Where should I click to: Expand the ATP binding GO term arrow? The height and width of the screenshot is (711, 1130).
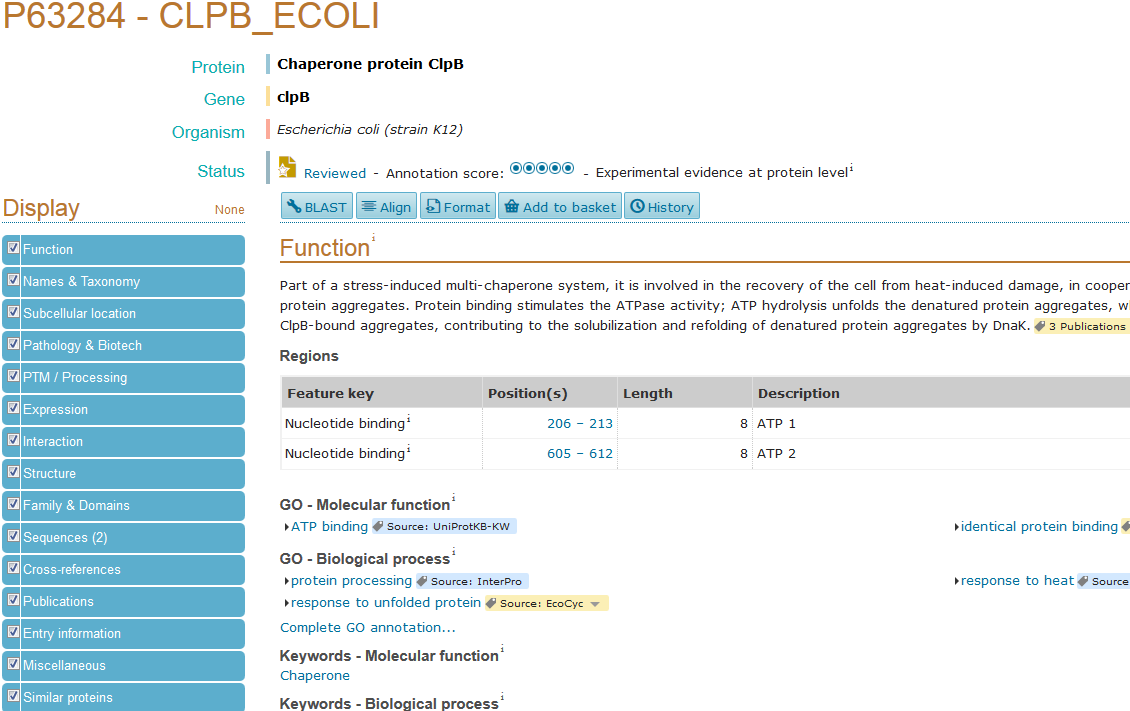pos(287,527)
